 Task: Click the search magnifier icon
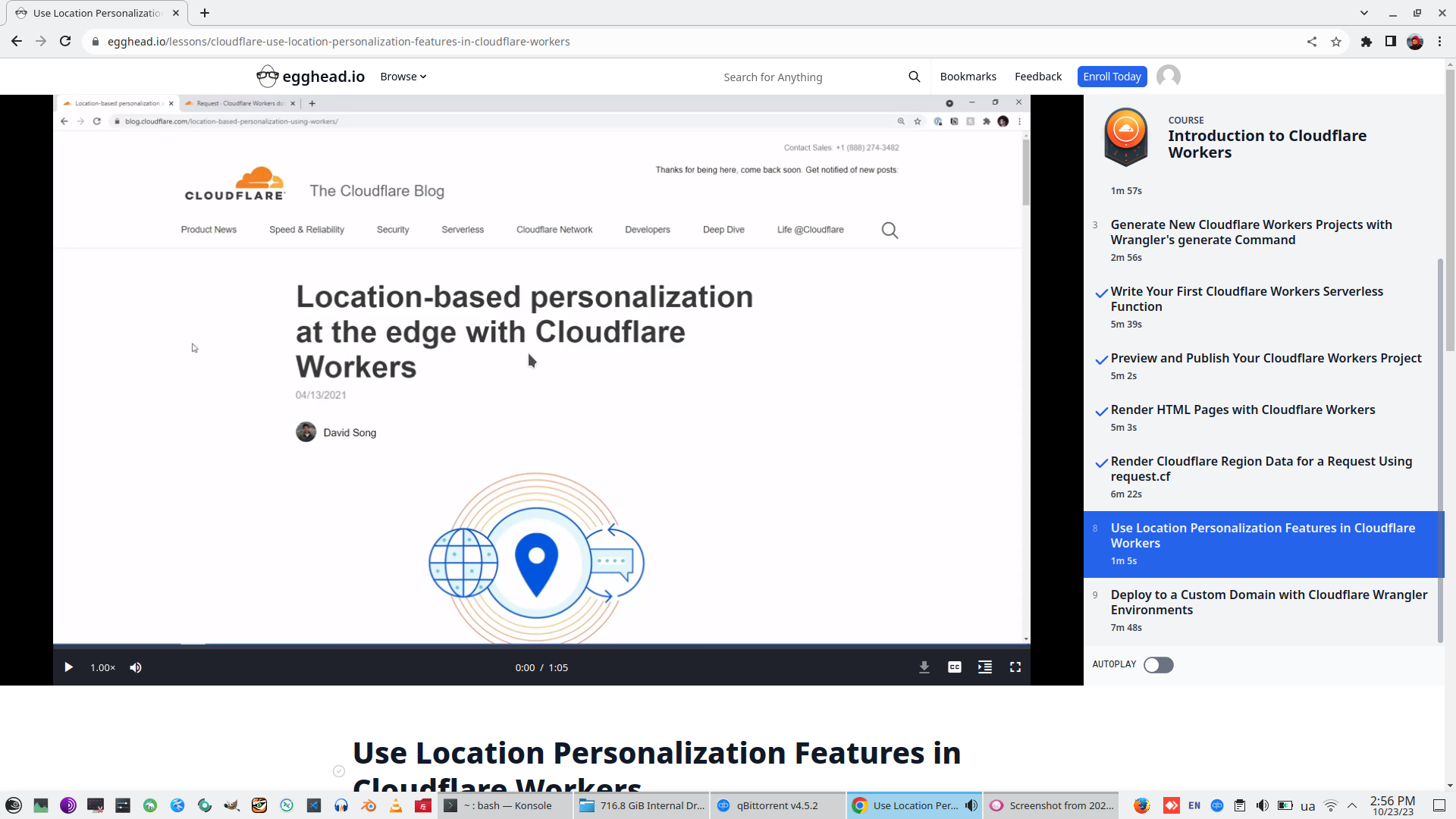[x=914, y=77]
